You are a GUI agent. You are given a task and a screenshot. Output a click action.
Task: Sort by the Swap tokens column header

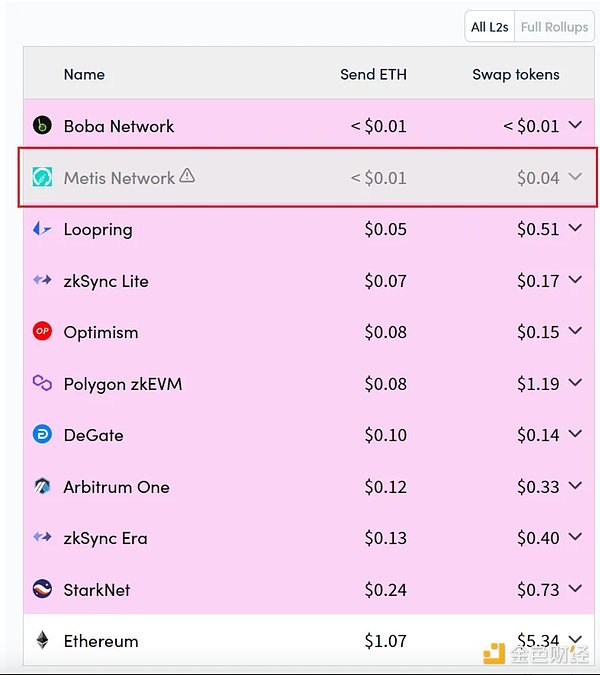(516, 74)
